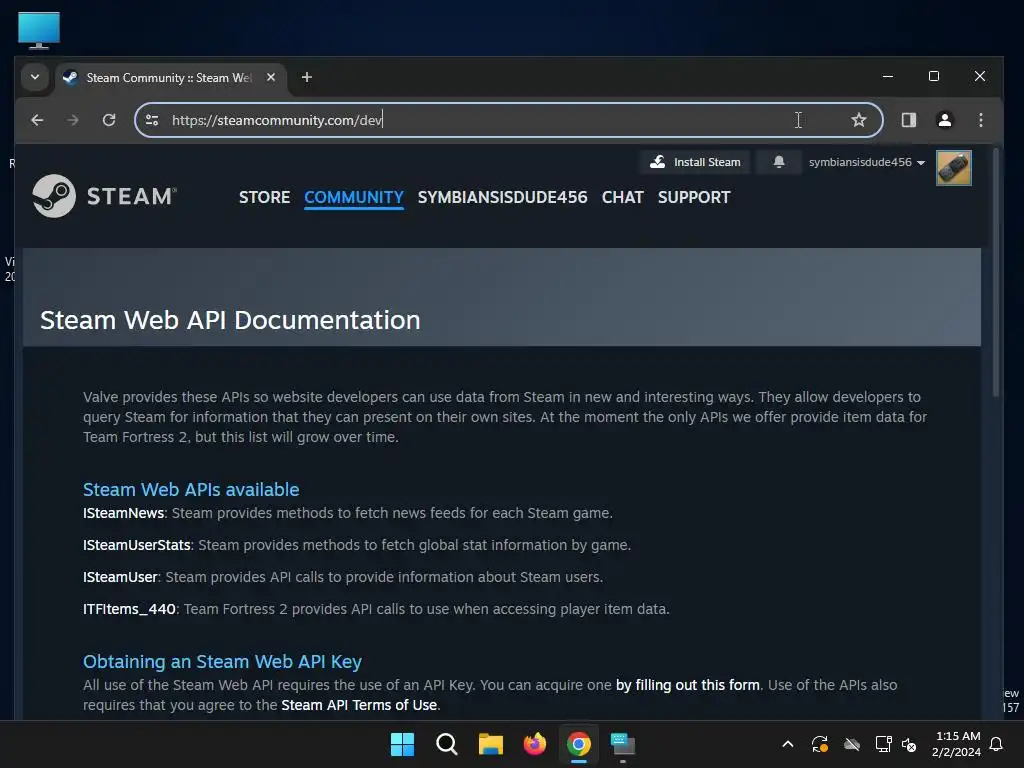1024x768 pixels.
Task: Click the network display tray icon
Action: coord(884,744)
